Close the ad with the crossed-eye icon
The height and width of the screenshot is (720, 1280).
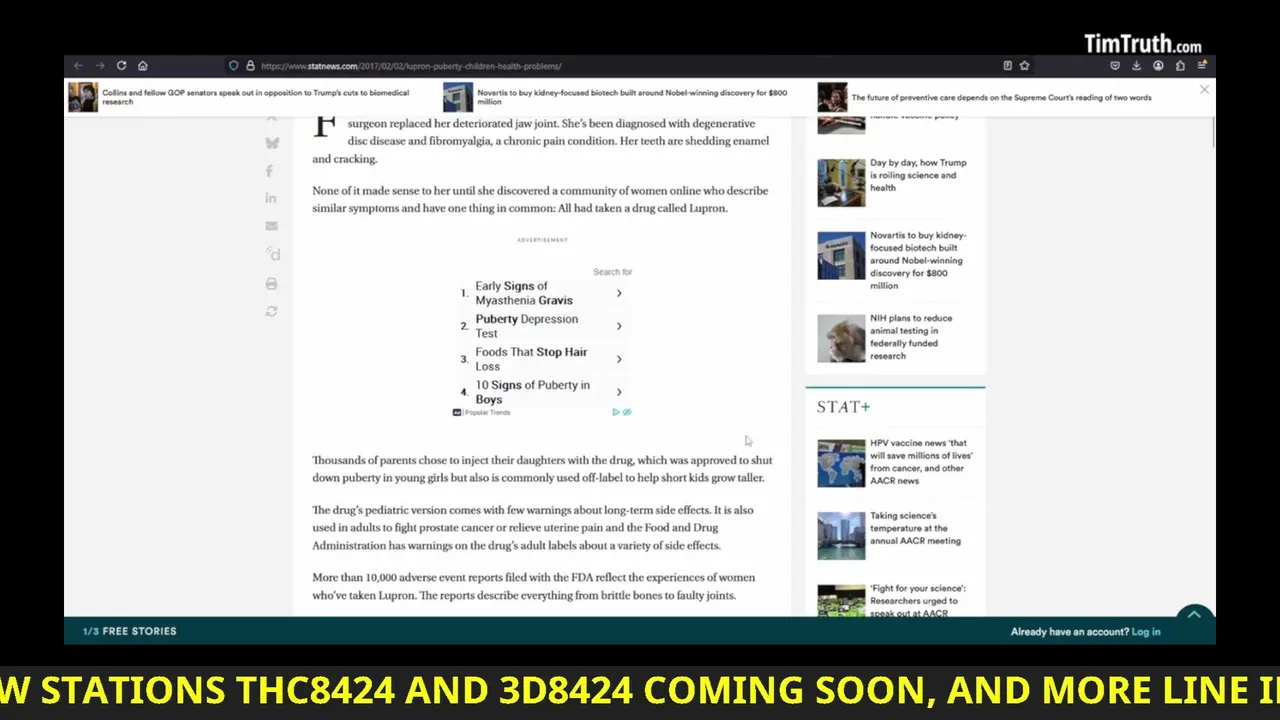tap(627, 412)
